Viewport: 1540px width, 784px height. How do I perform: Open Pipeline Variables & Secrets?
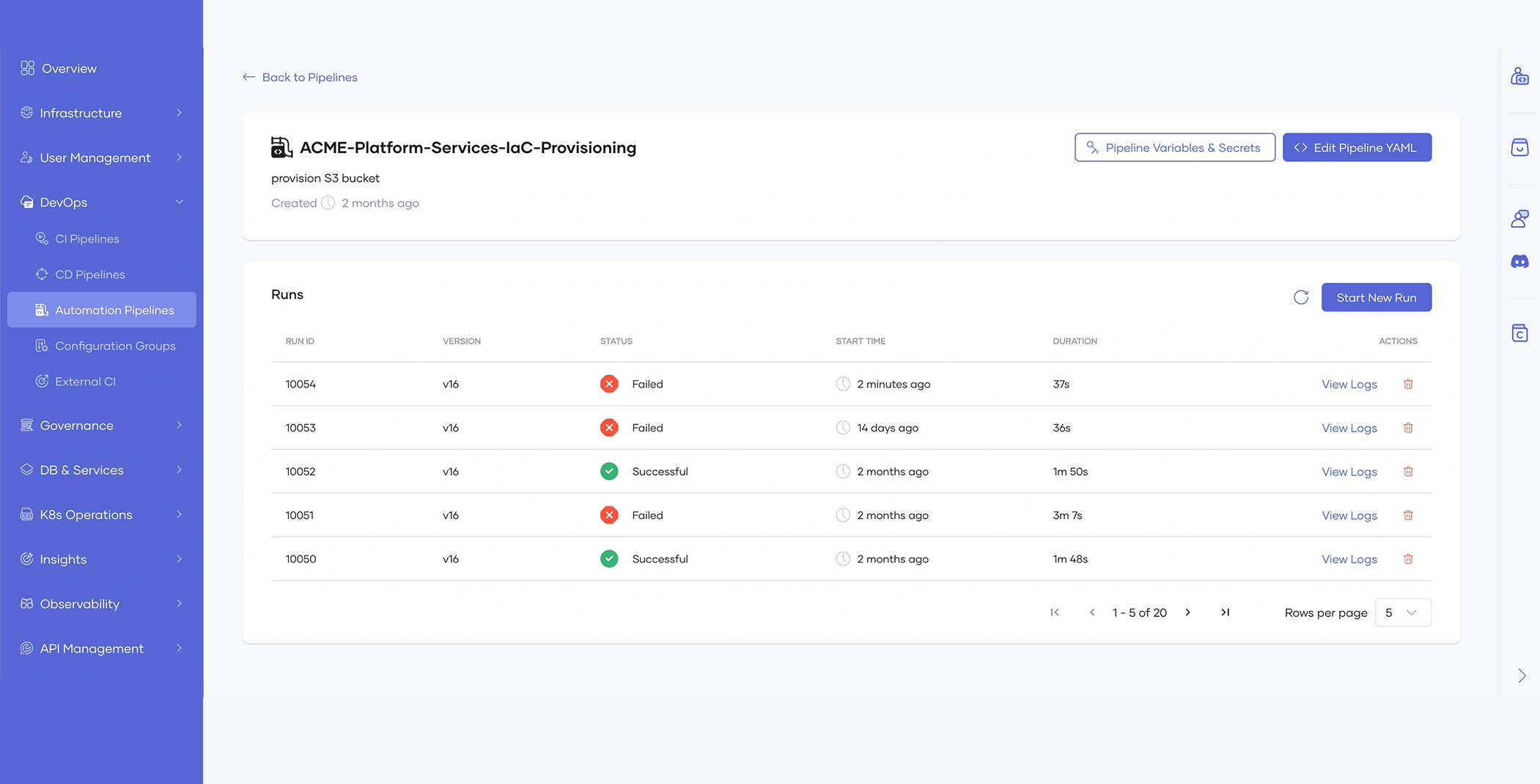(x=1174, y=147)
